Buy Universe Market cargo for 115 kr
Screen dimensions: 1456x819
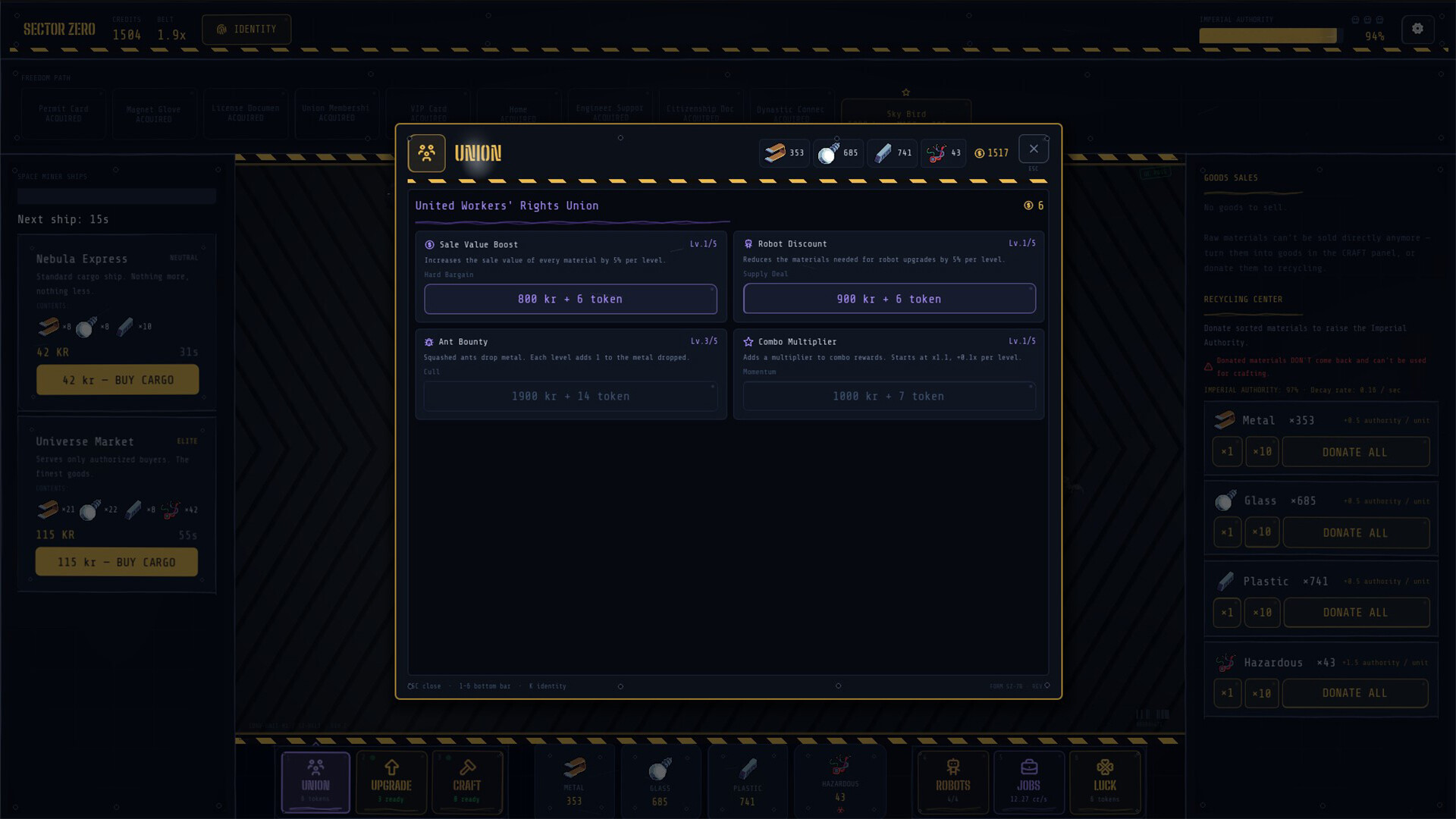click(117, 563)
